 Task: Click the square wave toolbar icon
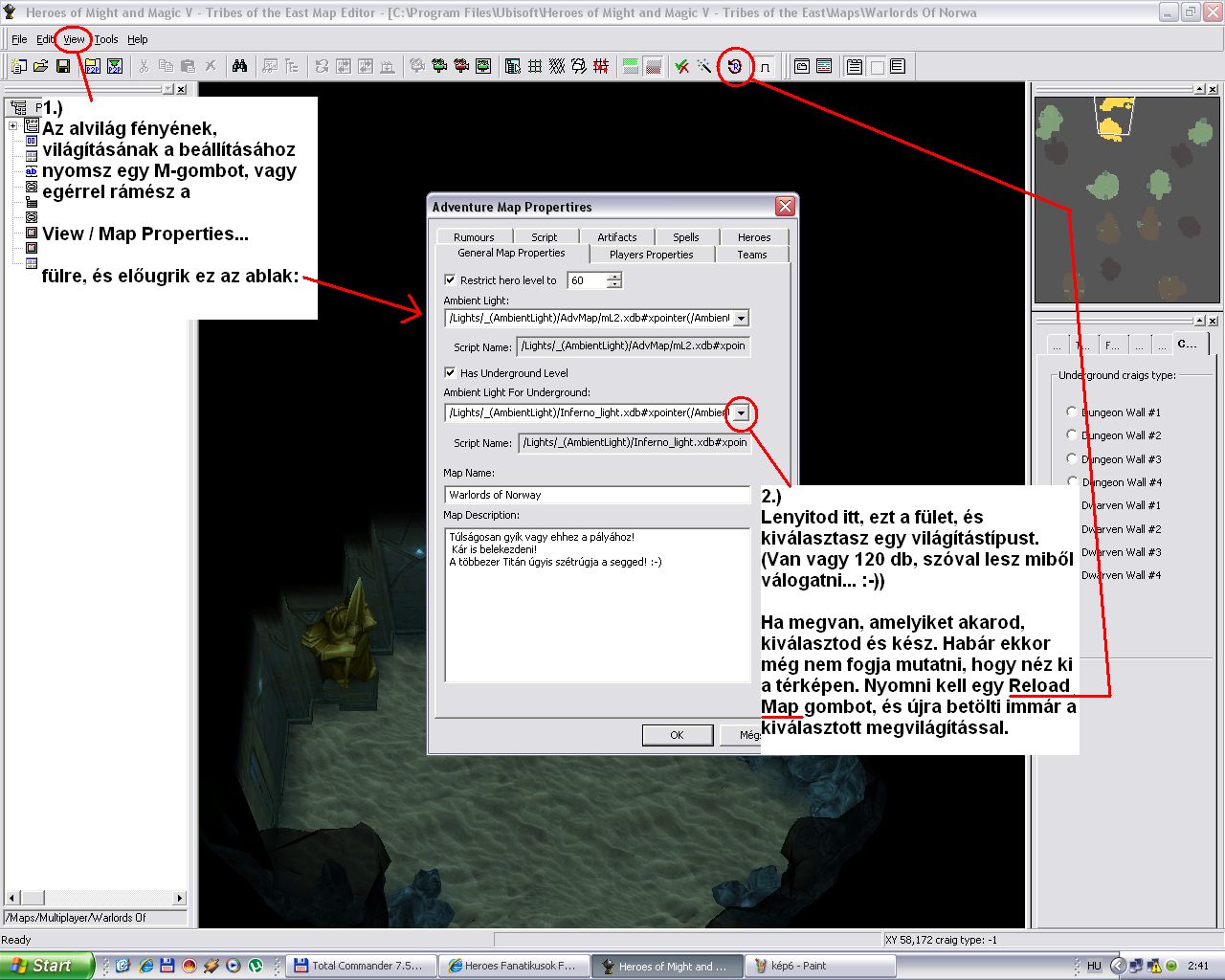click(x=765, y=67)
